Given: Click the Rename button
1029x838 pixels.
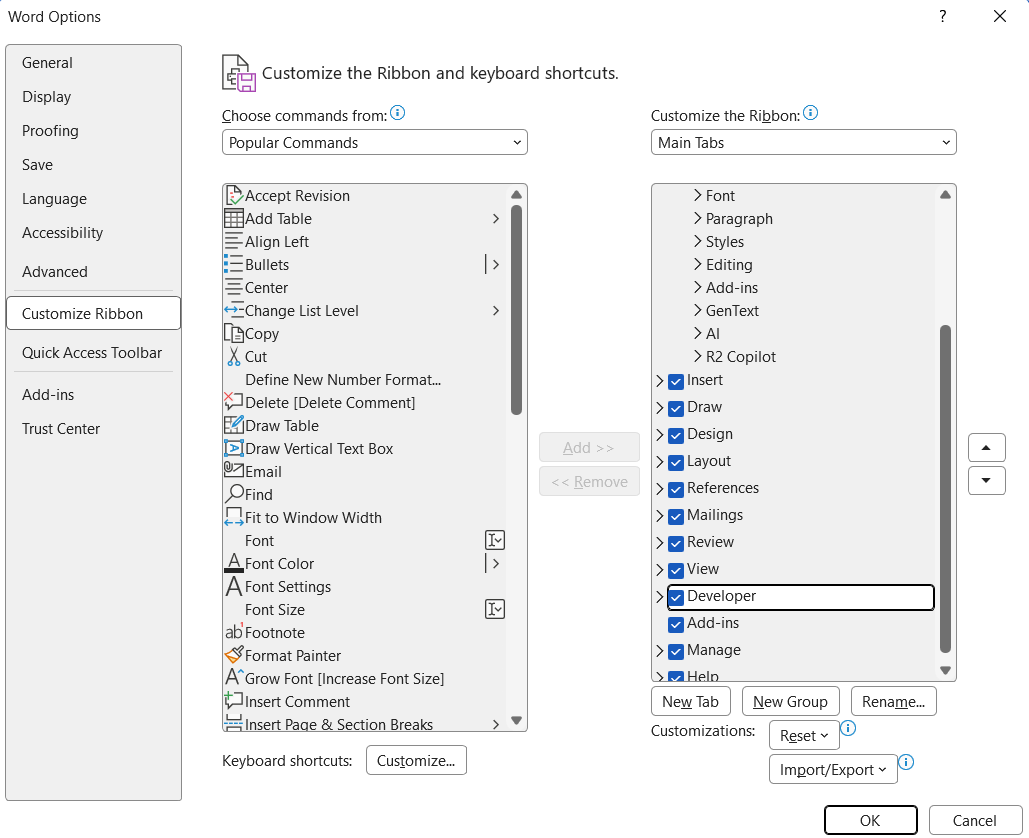Looking at the screenshot, I should 893,702.
